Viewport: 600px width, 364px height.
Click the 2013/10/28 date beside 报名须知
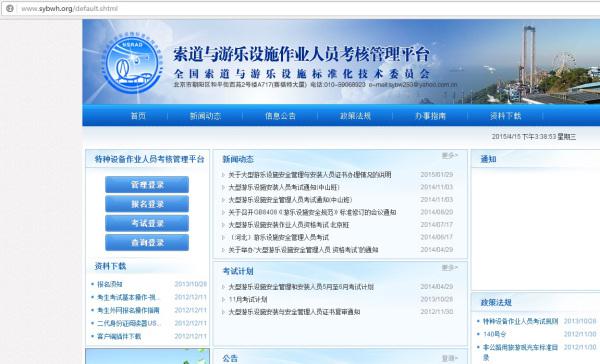[x=191, y=284]
